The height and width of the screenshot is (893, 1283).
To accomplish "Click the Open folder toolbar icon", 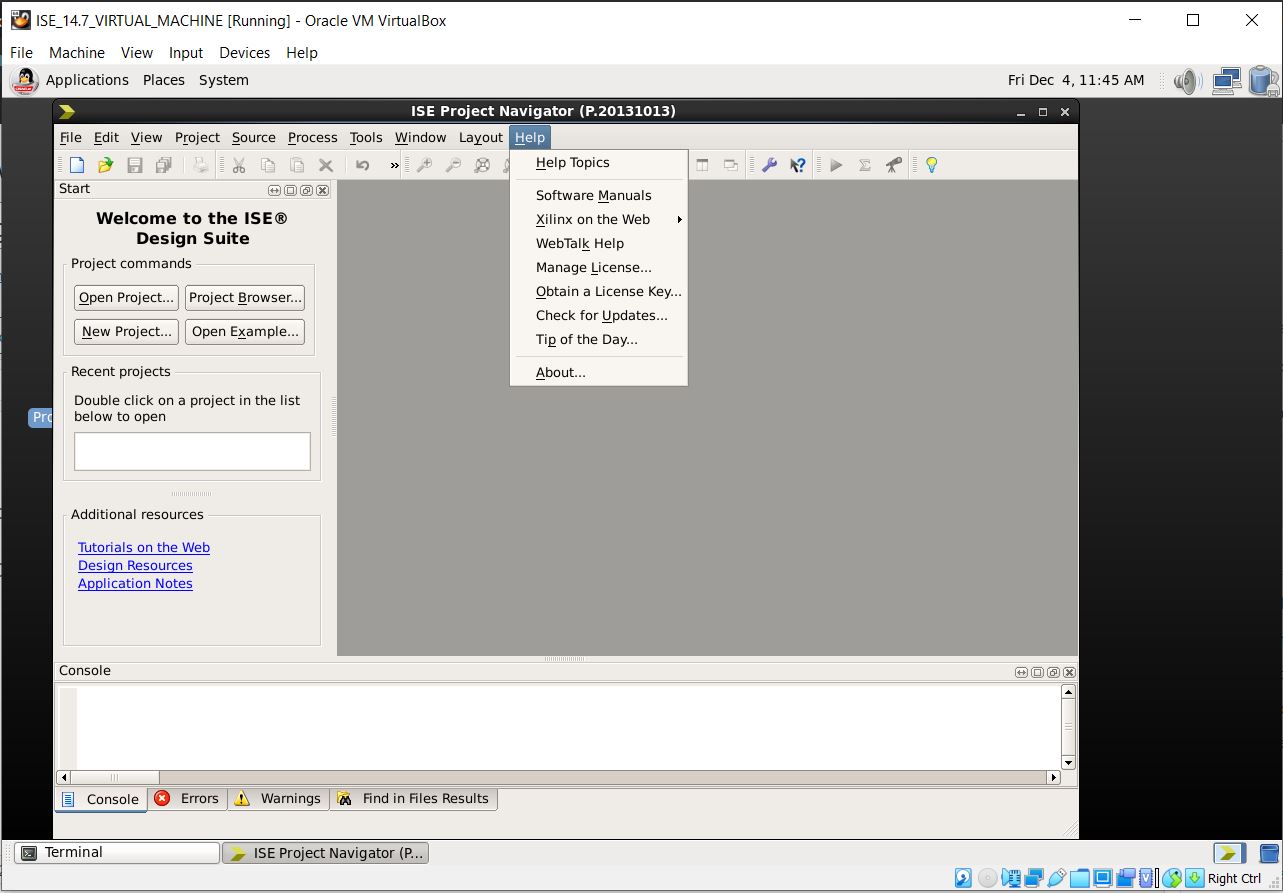I will (105, 165).
